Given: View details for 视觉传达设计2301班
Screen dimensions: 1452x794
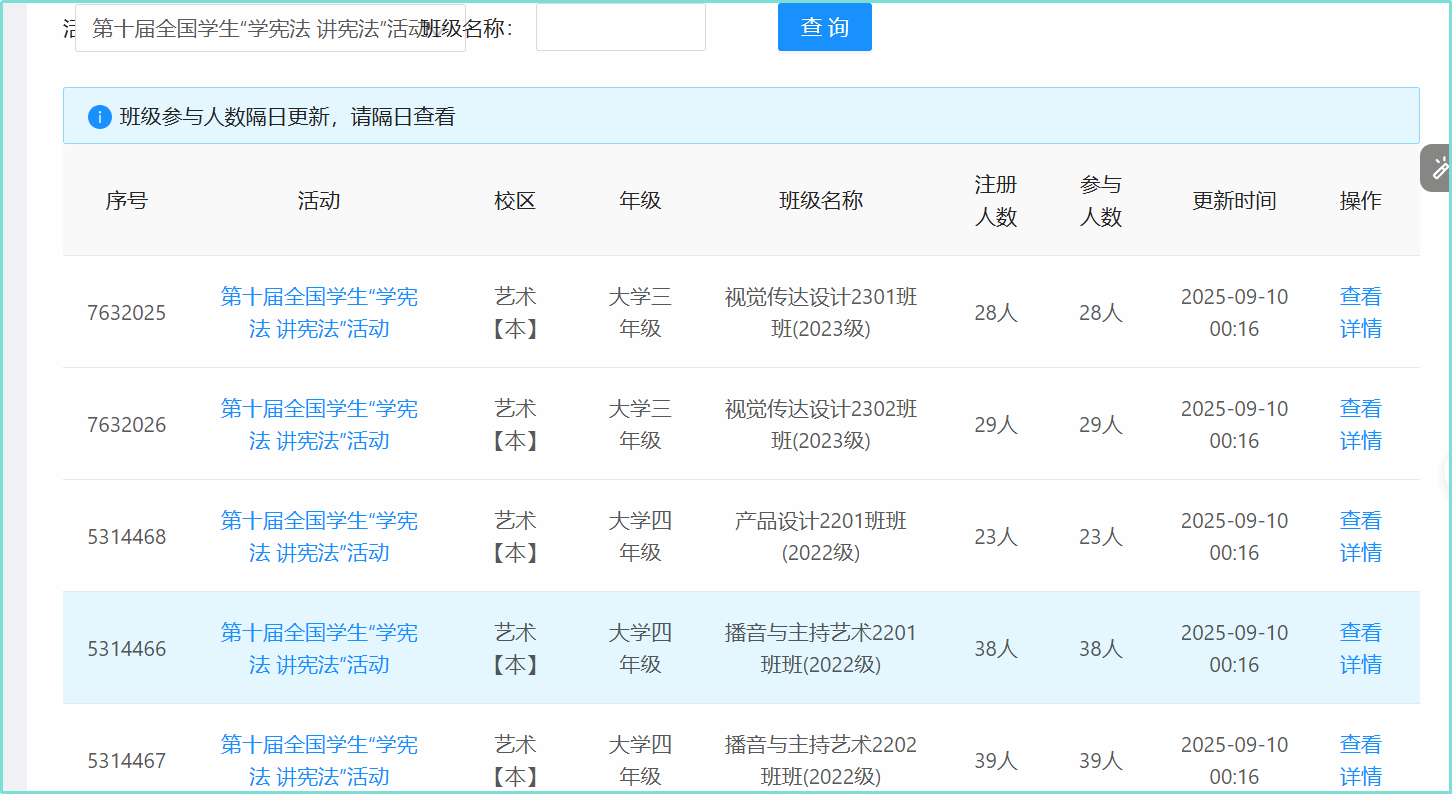Looking at the screenshot, I should tap(1360, 313).
